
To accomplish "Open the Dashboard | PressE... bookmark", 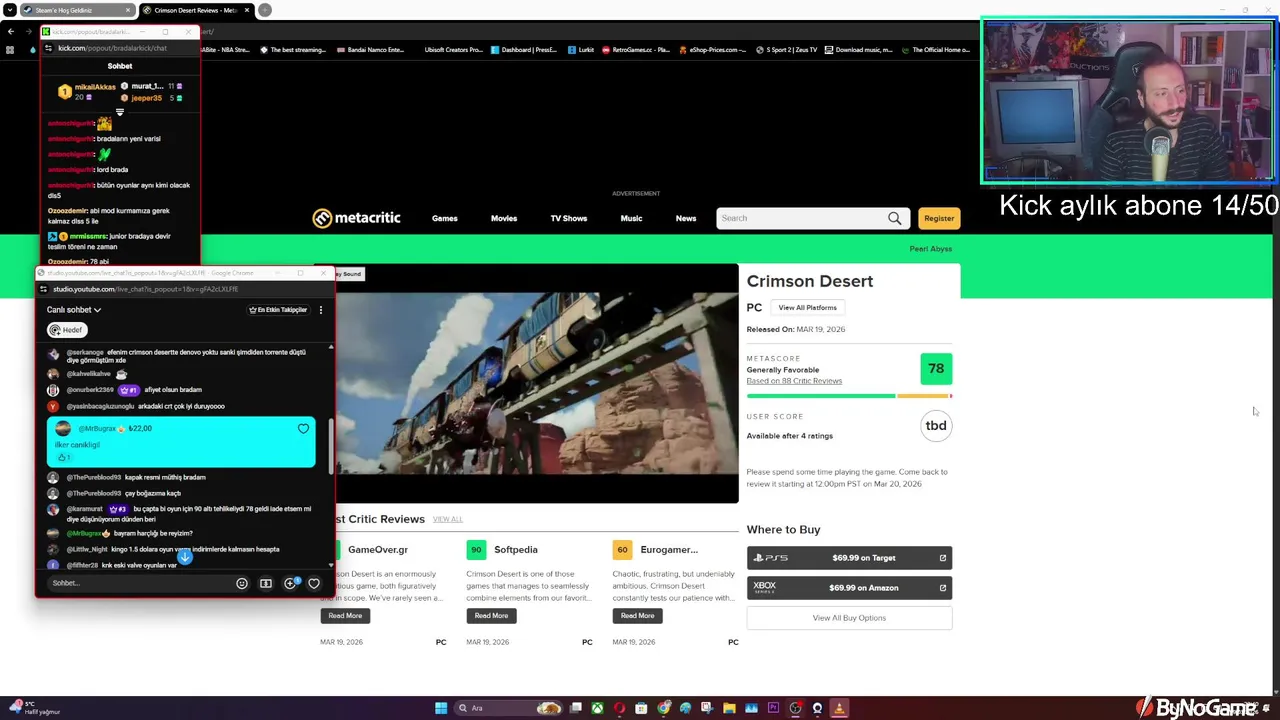I will pos(523,49).
